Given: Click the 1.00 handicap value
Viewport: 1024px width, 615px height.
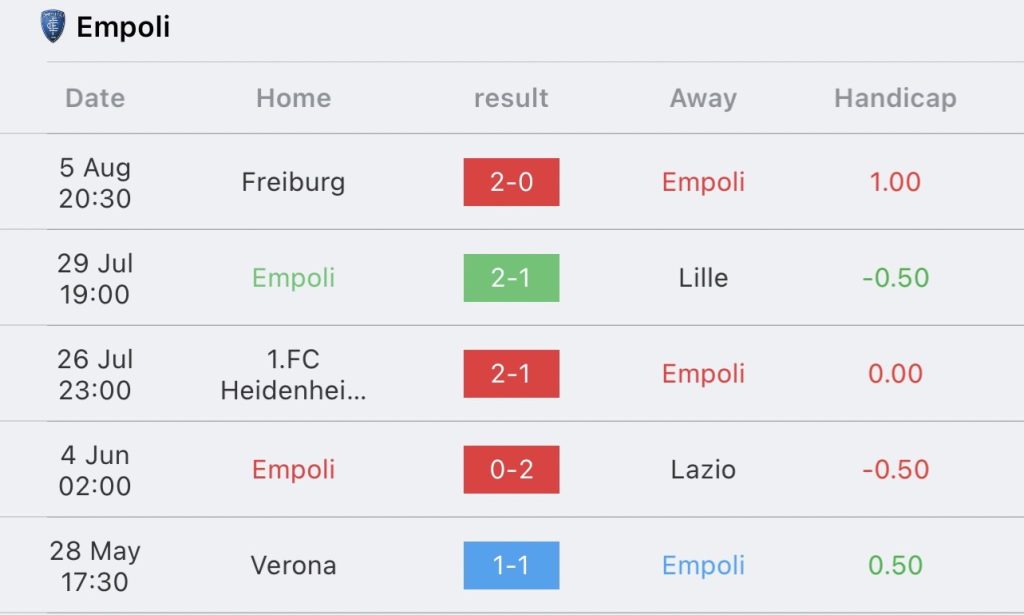Looking at the screenshot, I should pos(895,182).
